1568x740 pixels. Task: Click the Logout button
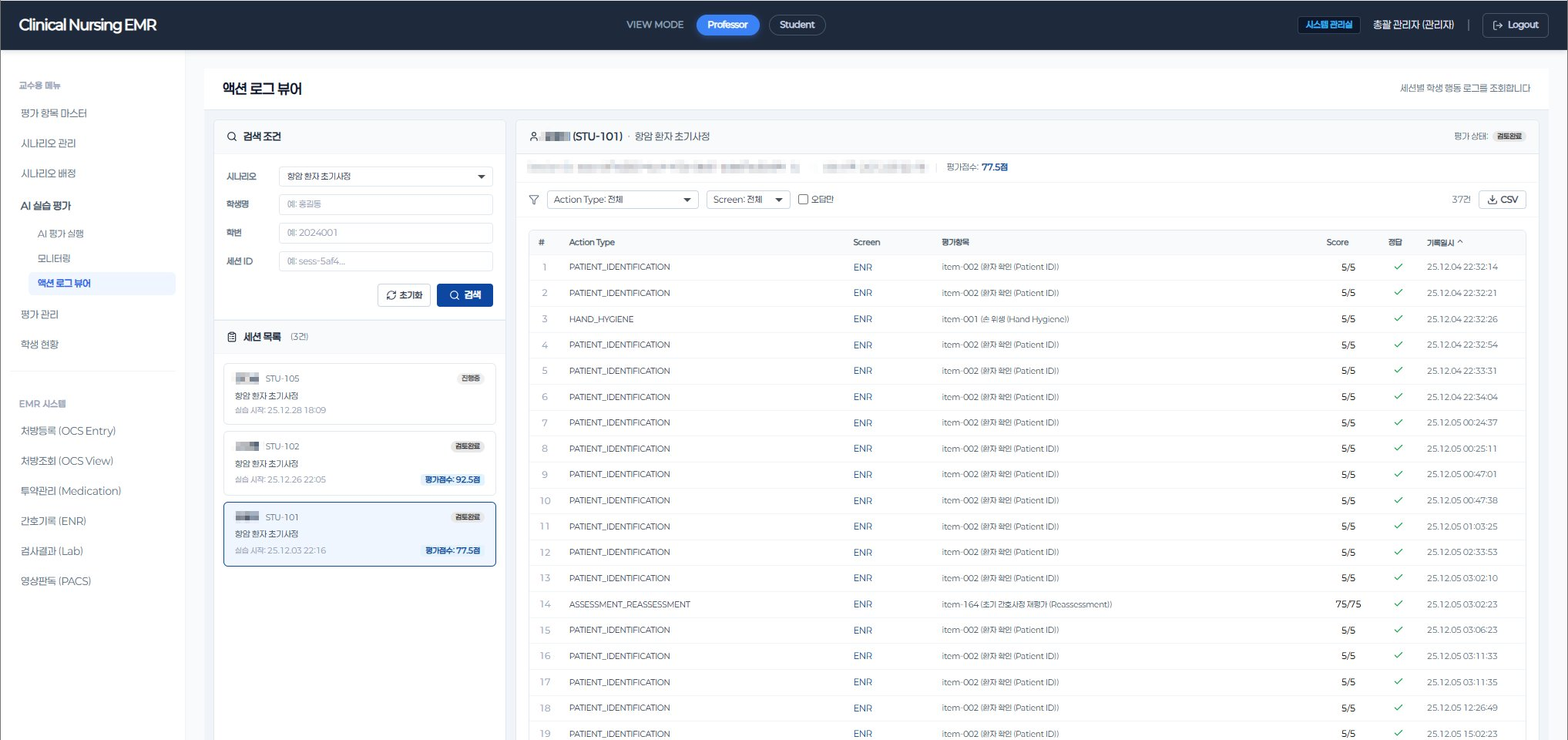[x=1515, y=25]
